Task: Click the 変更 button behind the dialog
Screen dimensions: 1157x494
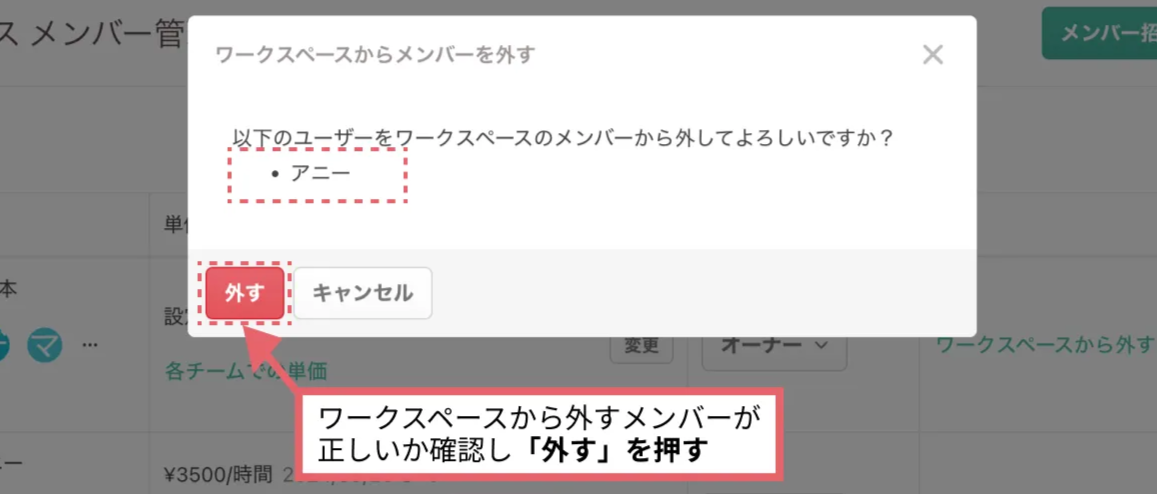Action: [641, 346]
